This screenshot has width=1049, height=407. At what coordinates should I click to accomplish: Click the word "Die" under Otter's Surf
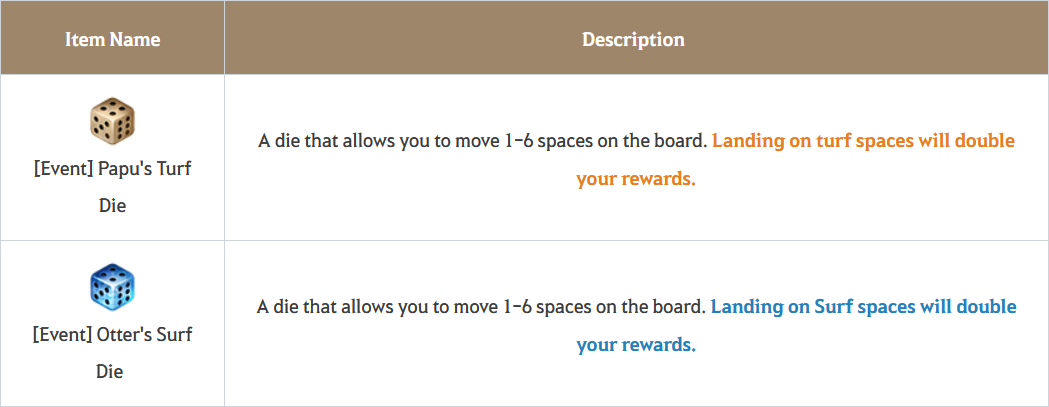tap(112, 371)
